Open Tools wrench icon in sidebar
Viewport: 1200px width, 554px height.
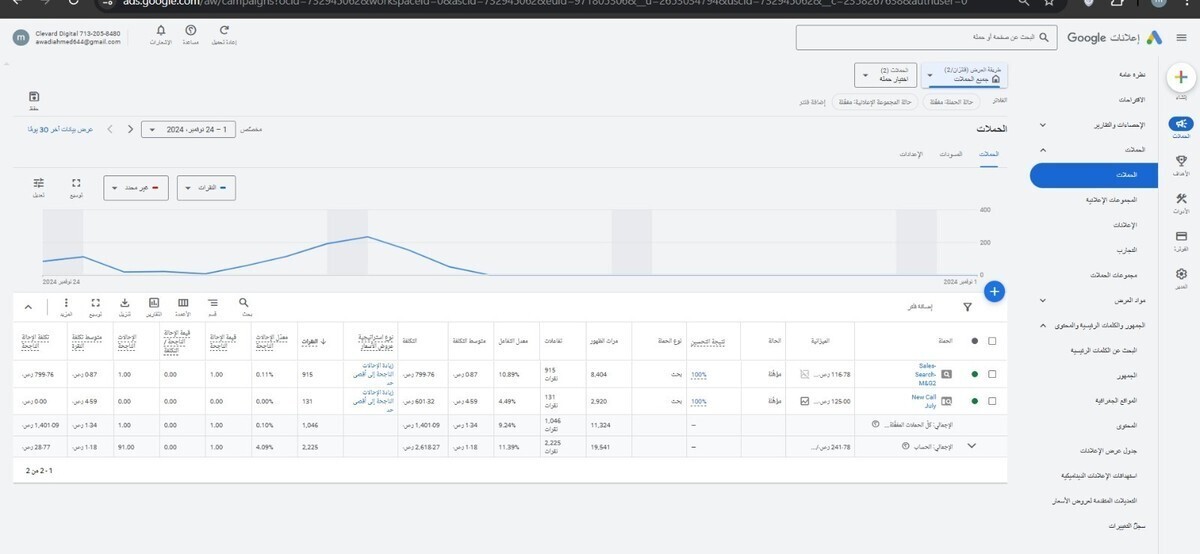[1181, 199]
